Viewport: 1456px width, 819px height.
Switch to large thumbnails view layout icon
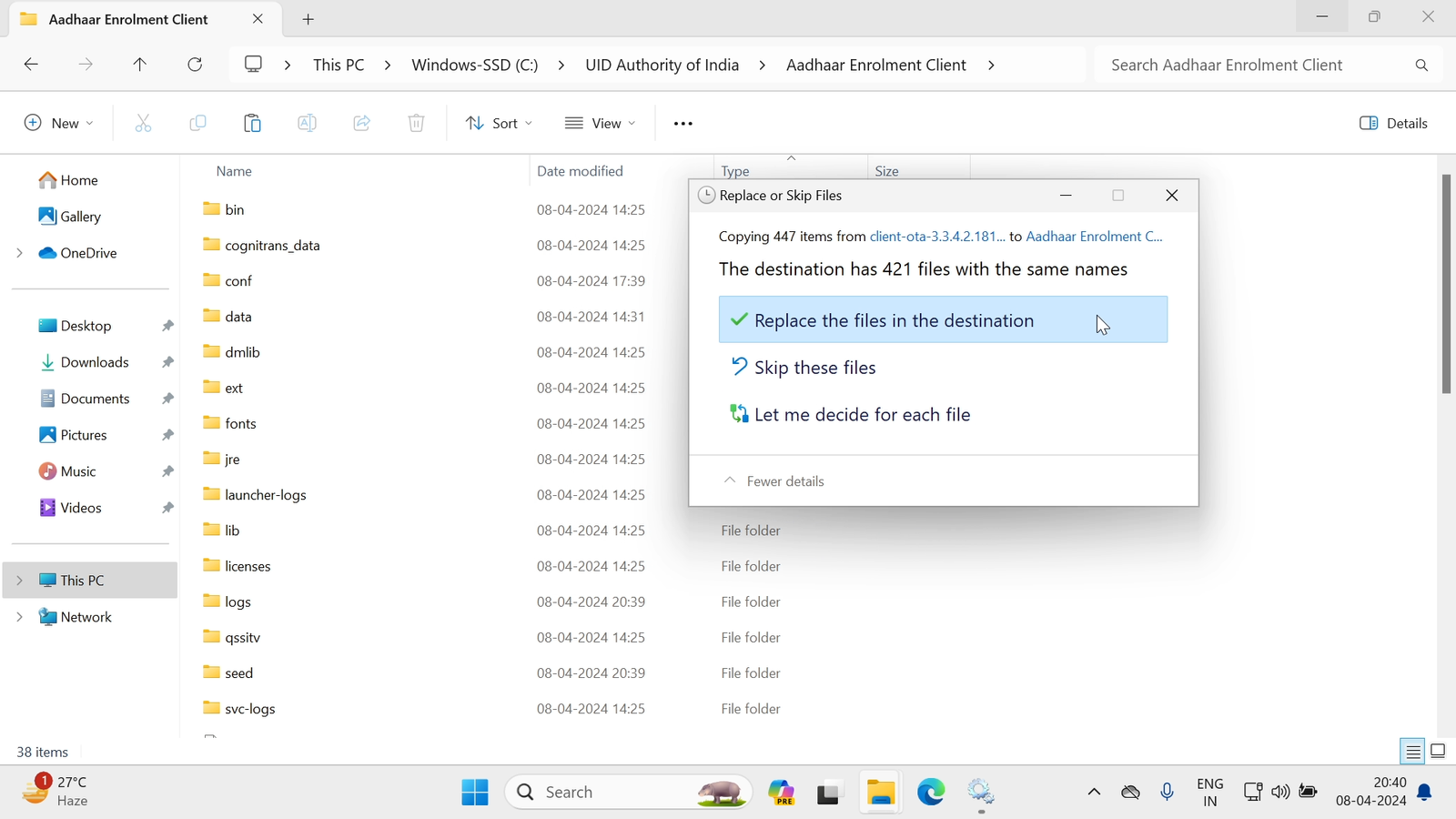click(x=1439, y=752)
